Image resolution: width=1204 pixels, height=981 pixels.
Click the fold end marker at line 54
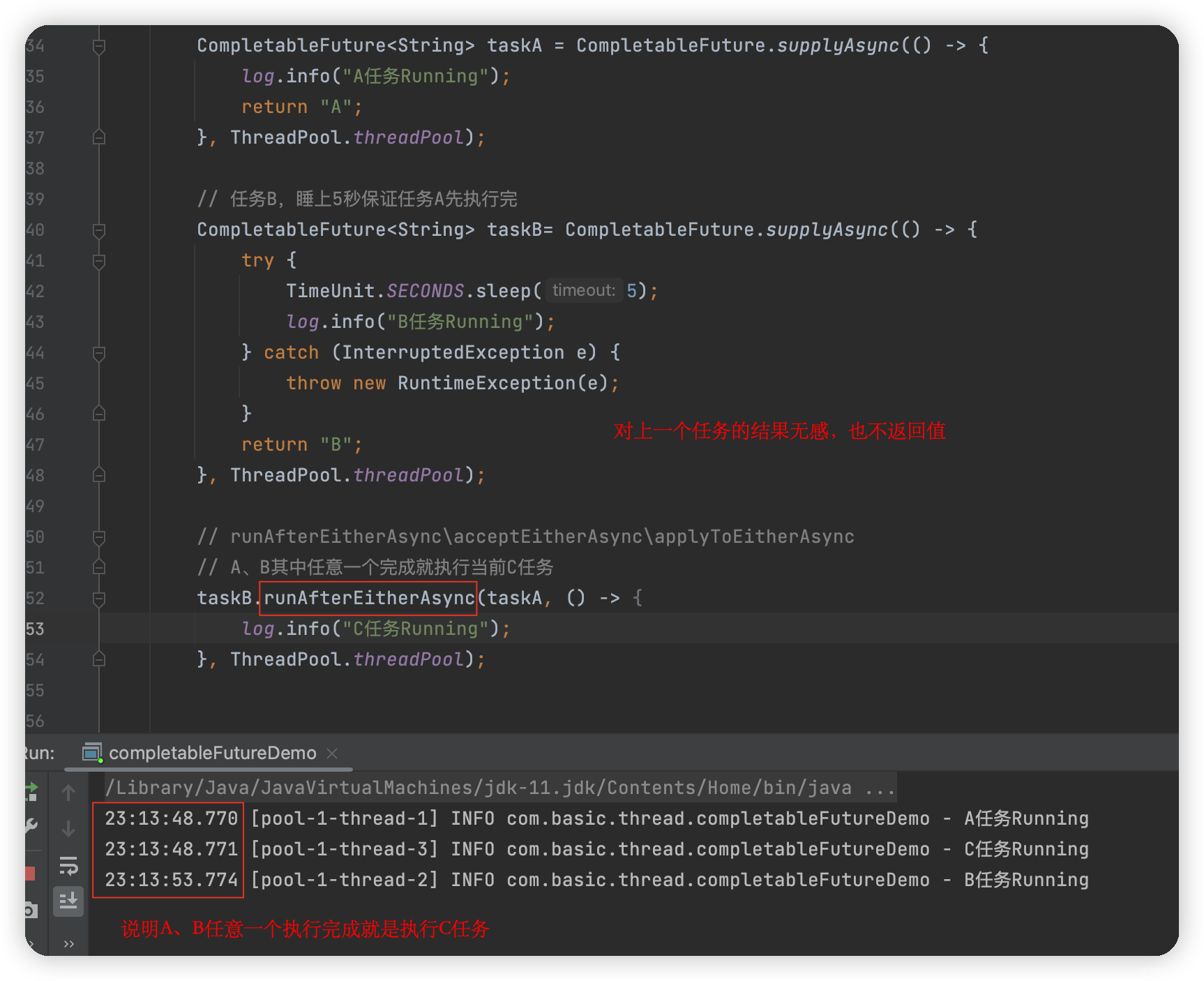[99, 659]
